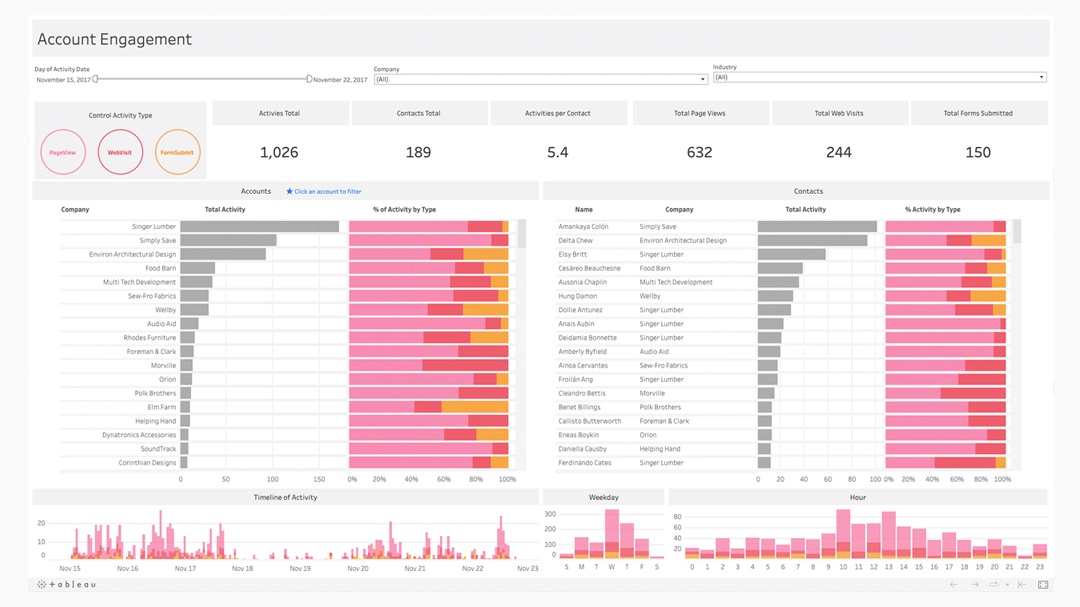Click the end handle of the date slider
The image size is (1080, 607).
tap(310, 79)
